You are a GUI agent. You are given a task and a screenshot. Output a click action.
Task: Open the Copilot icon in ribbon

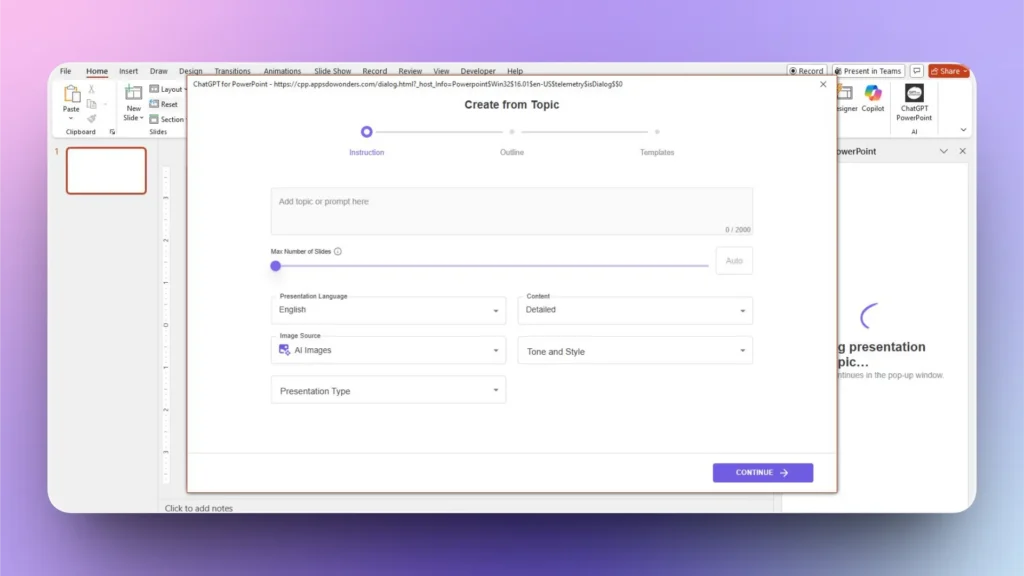(873, 93)
